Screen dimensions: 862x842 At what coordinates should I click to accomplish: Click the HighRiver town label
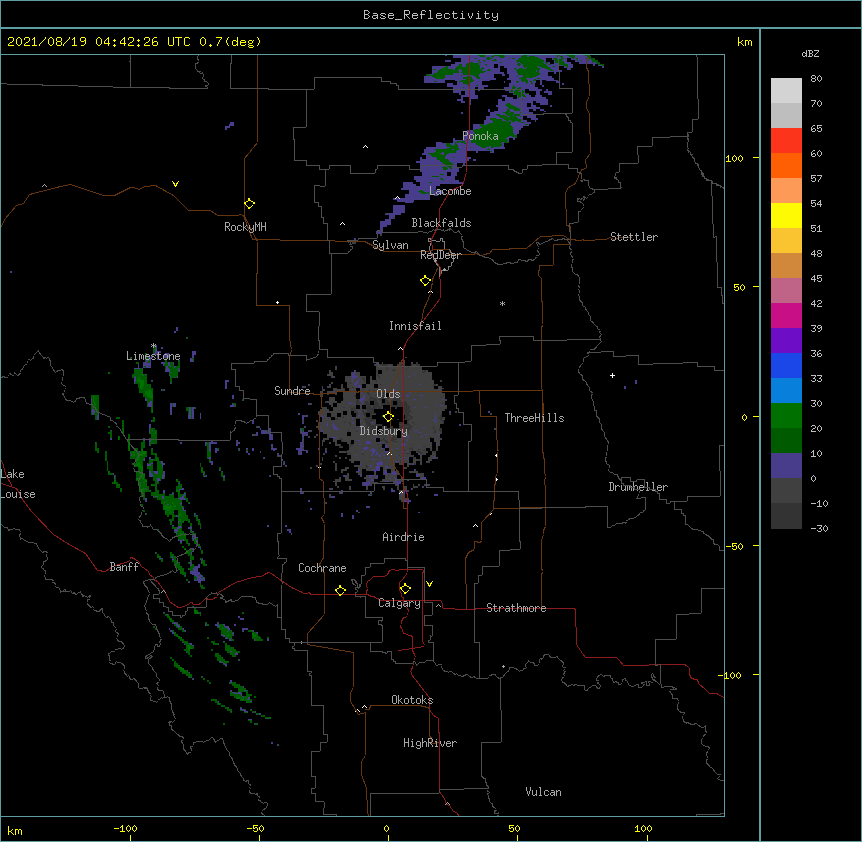[430, 743]
